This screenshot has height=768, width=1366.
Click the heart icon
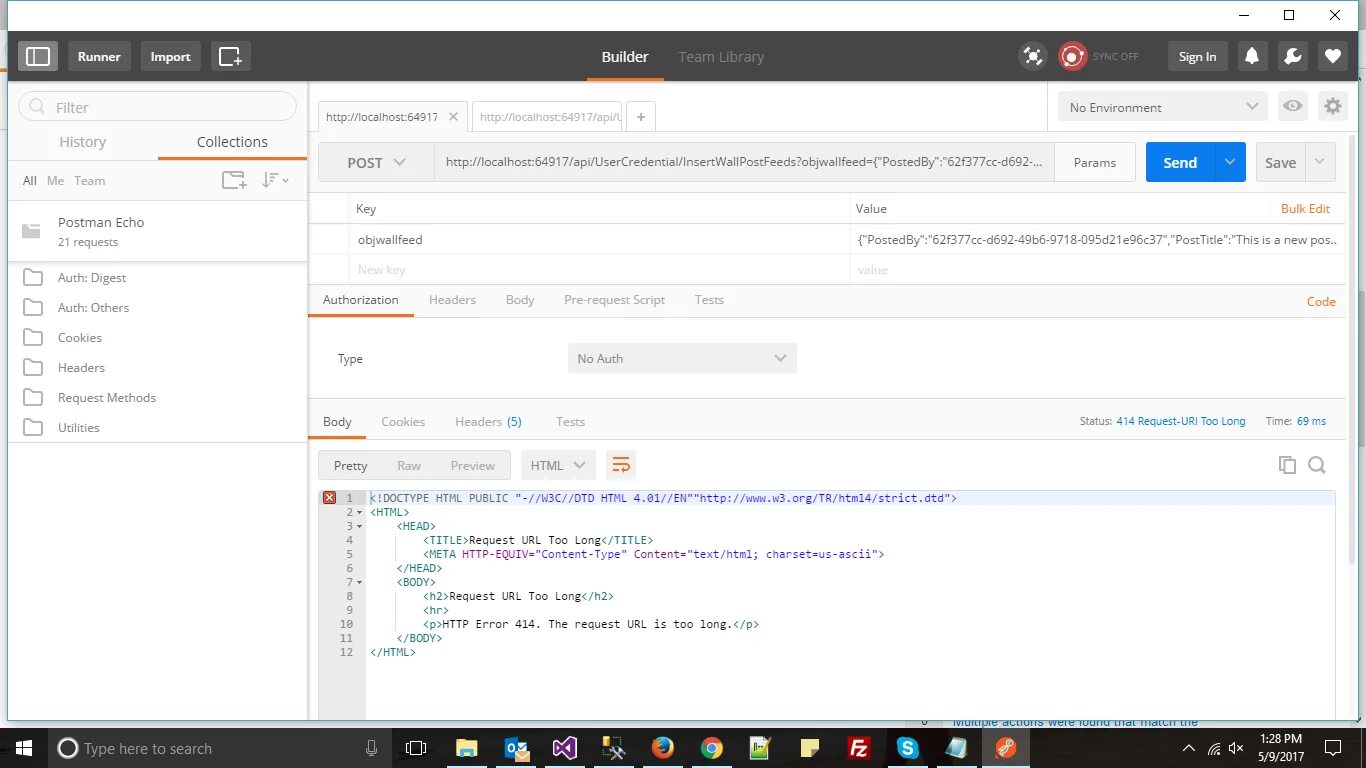click(x=1332, y=56)
